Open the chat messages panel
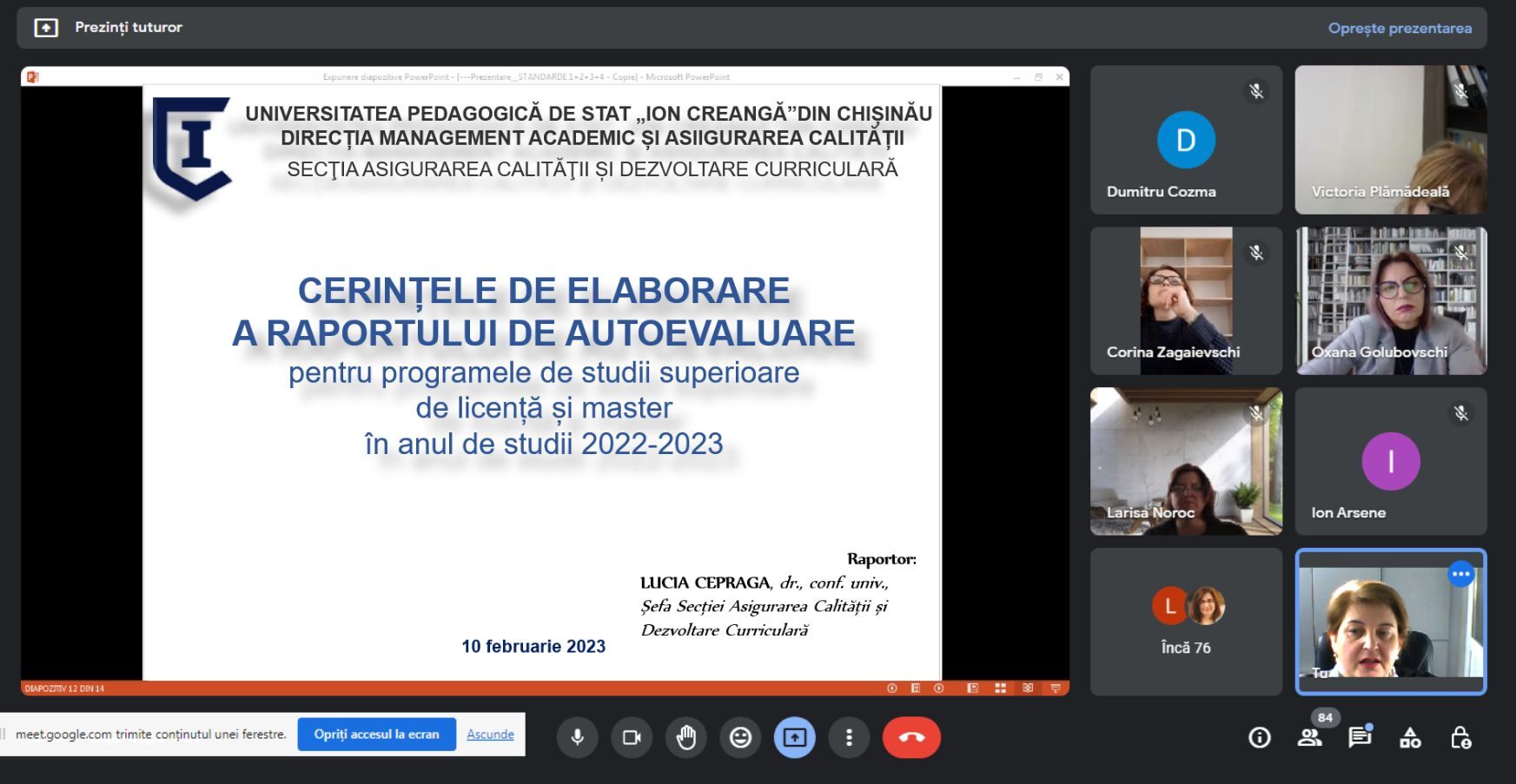The image size is (1516, 784). pyautogui.click(x=1360, y=738)
